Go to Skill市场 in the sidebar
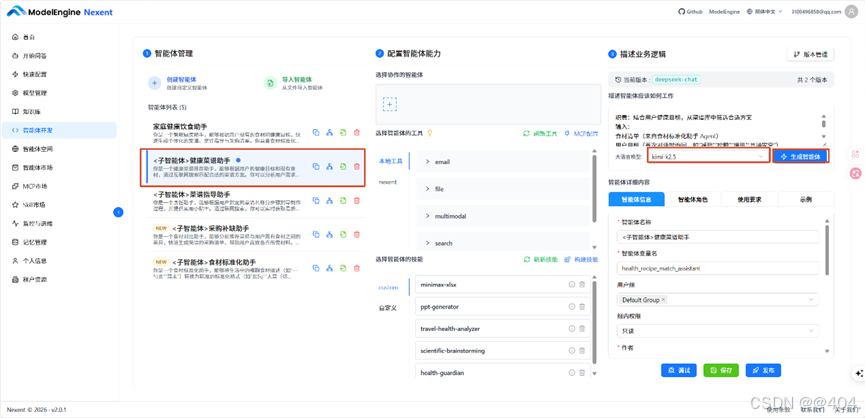Screen dimensions: 865x418 tap(58, 205)
